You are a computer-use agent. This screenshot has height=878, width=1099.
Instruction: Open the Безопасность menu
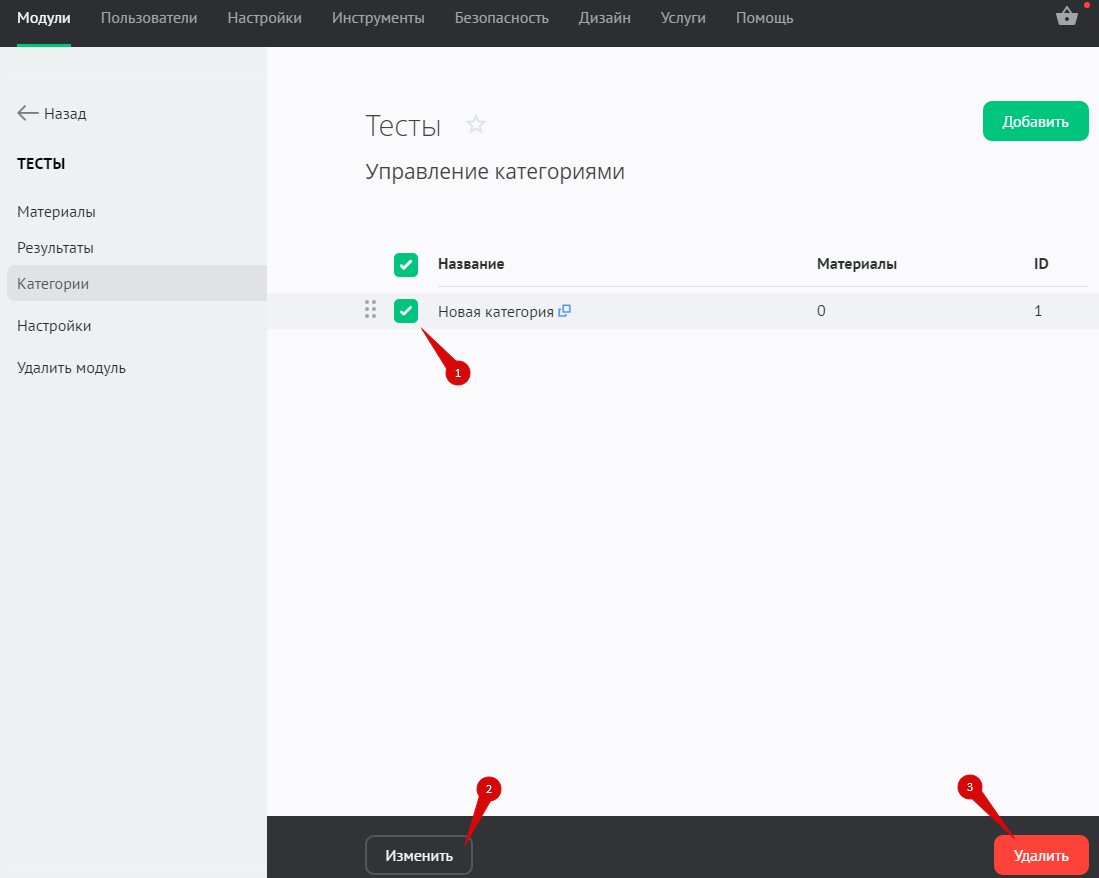click(x=501, y=18)
